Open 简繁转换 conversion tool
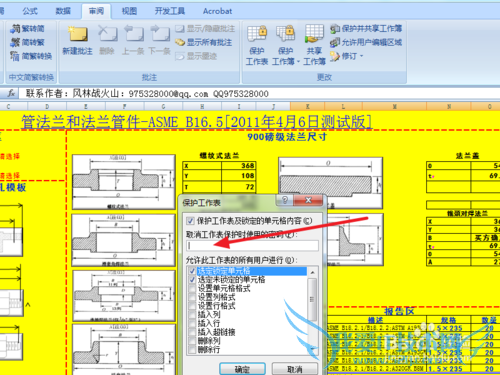Viewport: 500px width, 375px height. (x=31, y=56)
